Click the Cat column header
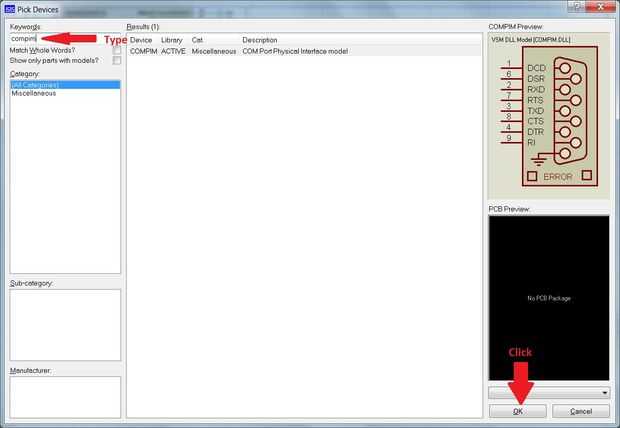The height and width of the screenshot is (428, 620). 197,40
